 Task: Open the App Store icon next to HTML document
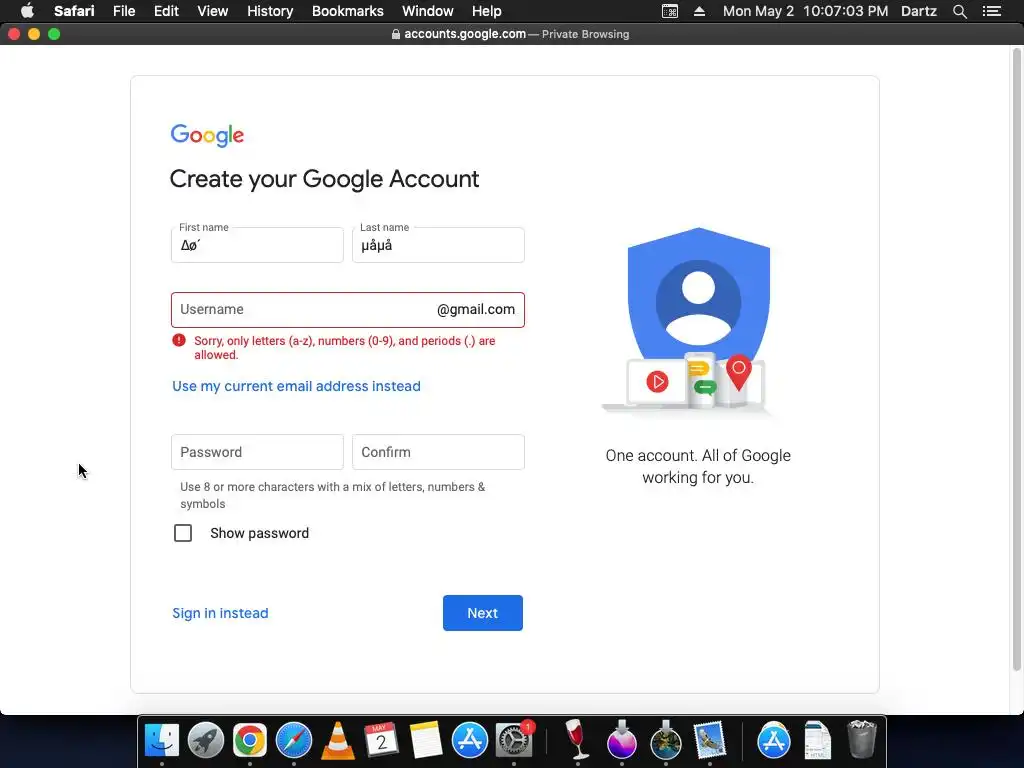click(774, 741)
